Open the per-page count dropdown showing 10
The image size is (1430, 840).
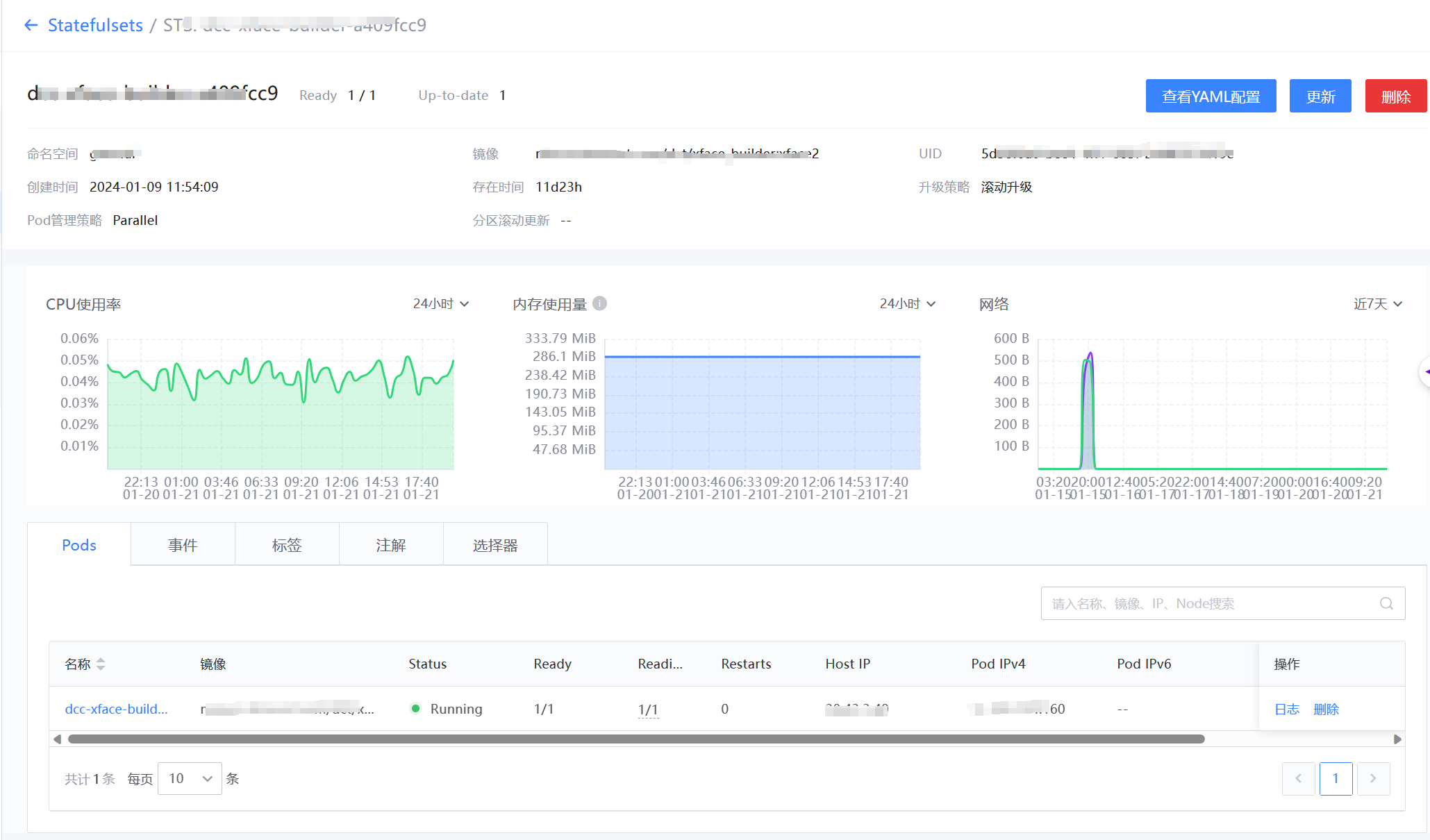pyautogui.click(x=190, y=778)
